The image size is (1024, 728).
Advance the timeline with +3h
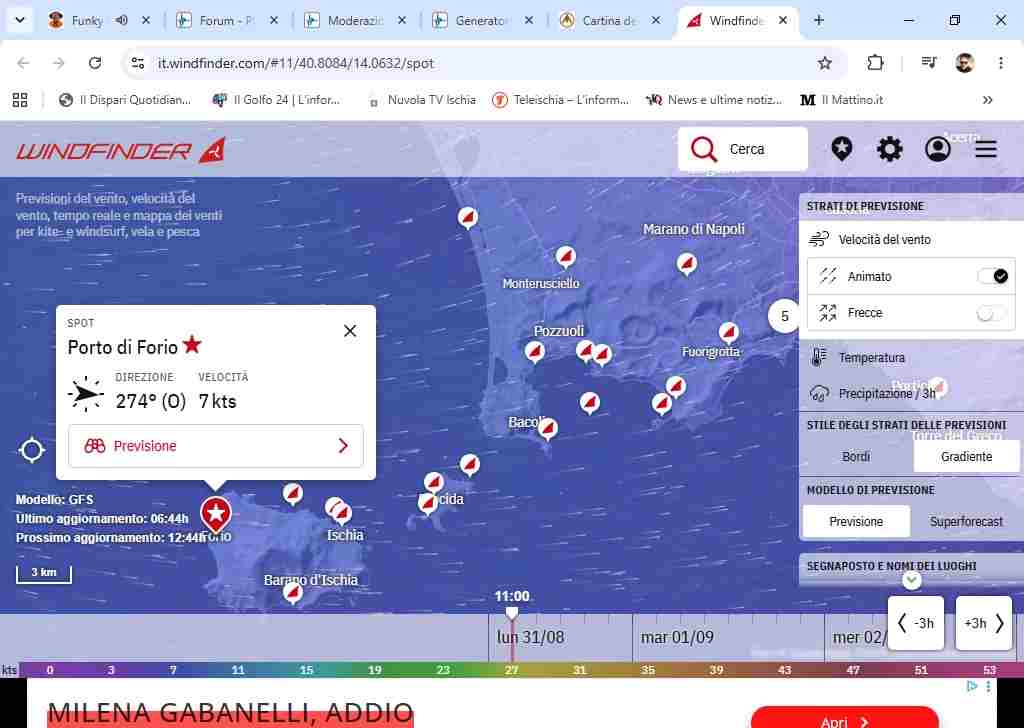pos(984,623)
